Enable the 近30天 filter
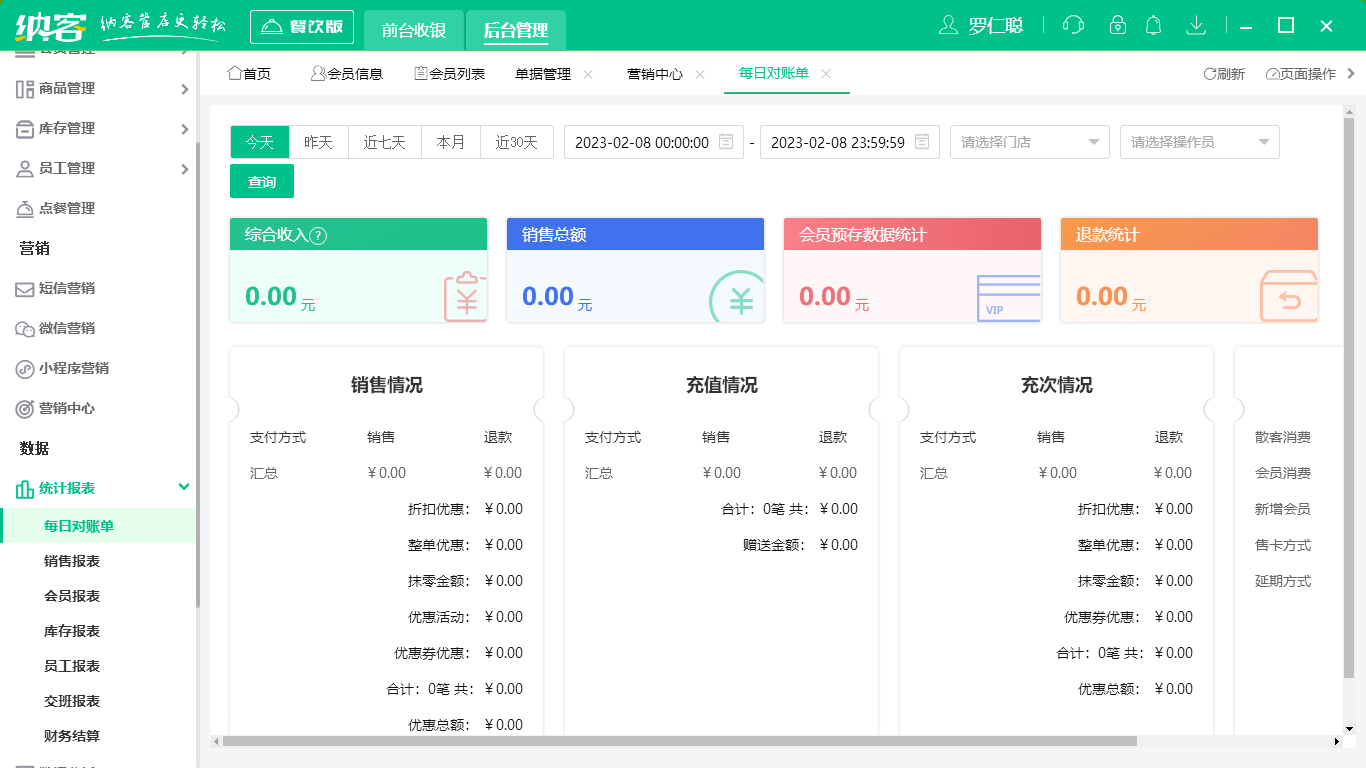1366x768 pixels. (x=516, y=141)
